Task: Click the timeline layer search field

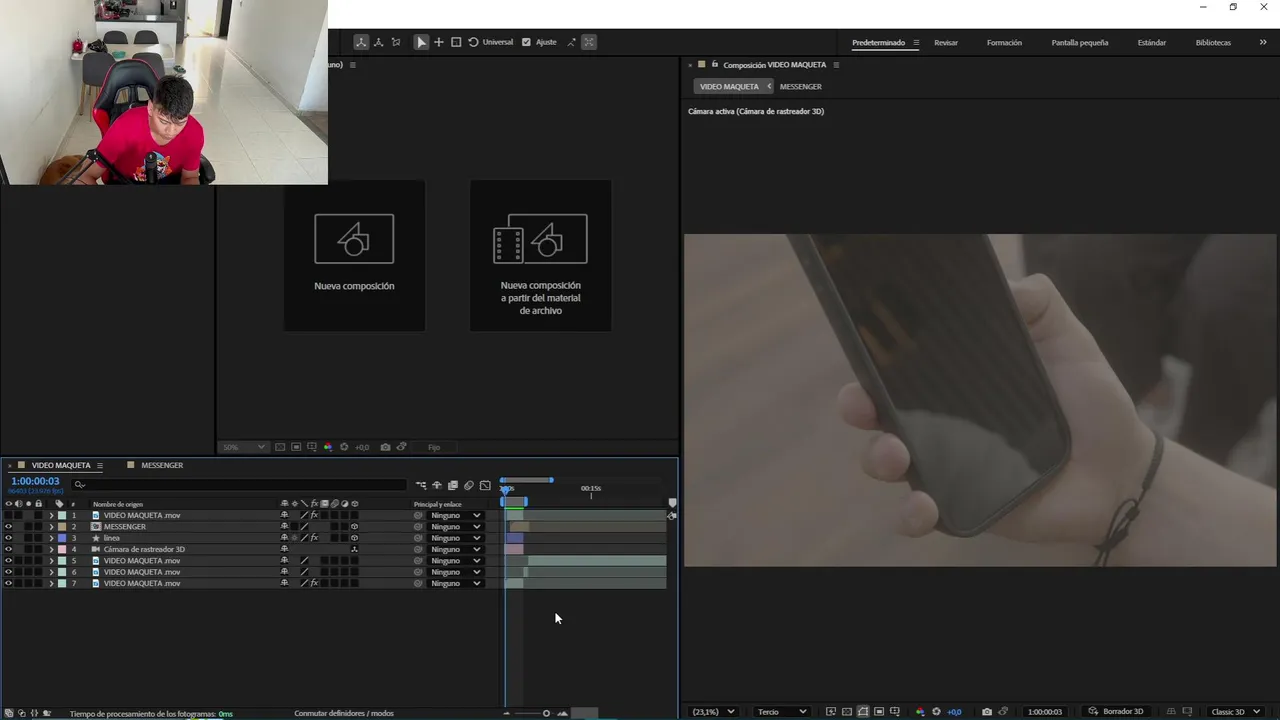Action: pos(240,485)
